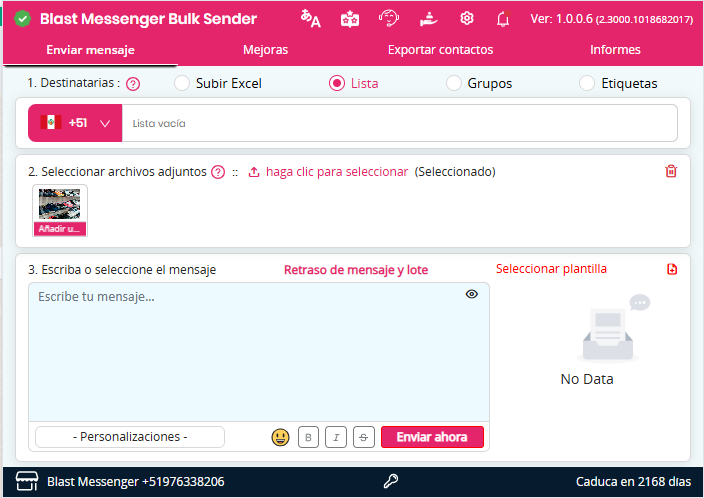Select the Etiquetas radio option

(x=587, y=83)
